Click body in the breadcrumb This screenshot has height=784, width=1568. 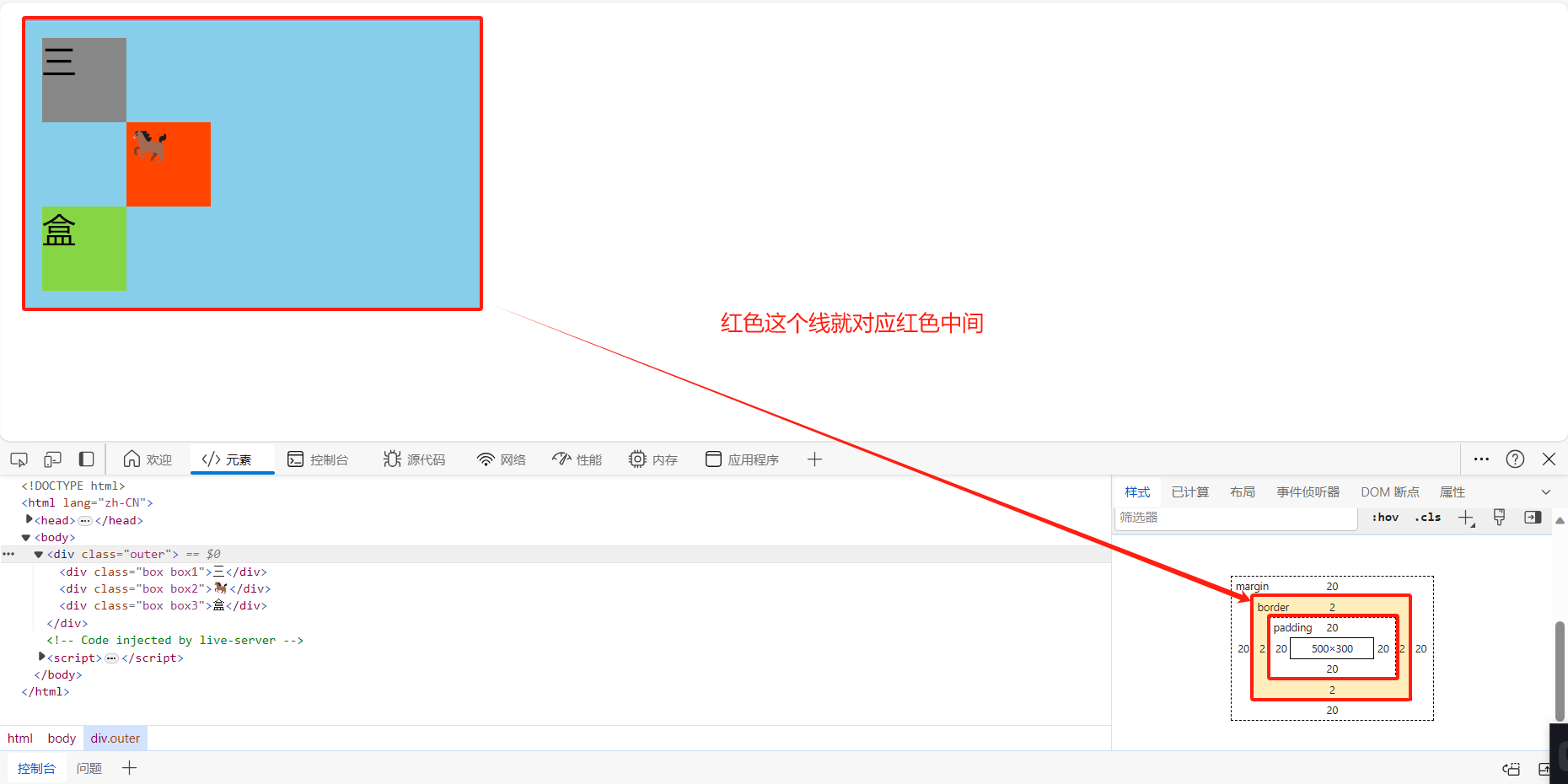pos(62,738)
